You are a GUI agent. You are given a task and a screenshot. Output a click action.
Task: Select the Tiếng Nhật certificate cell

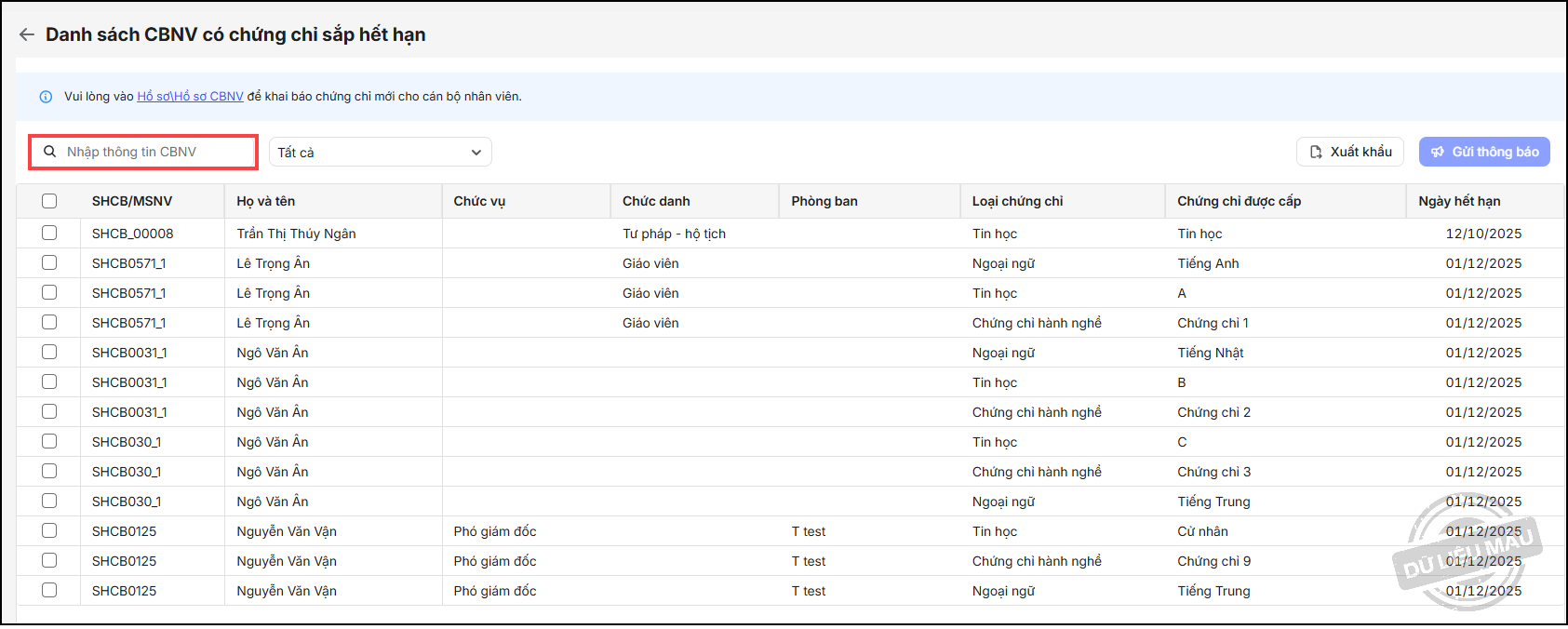1210,353
